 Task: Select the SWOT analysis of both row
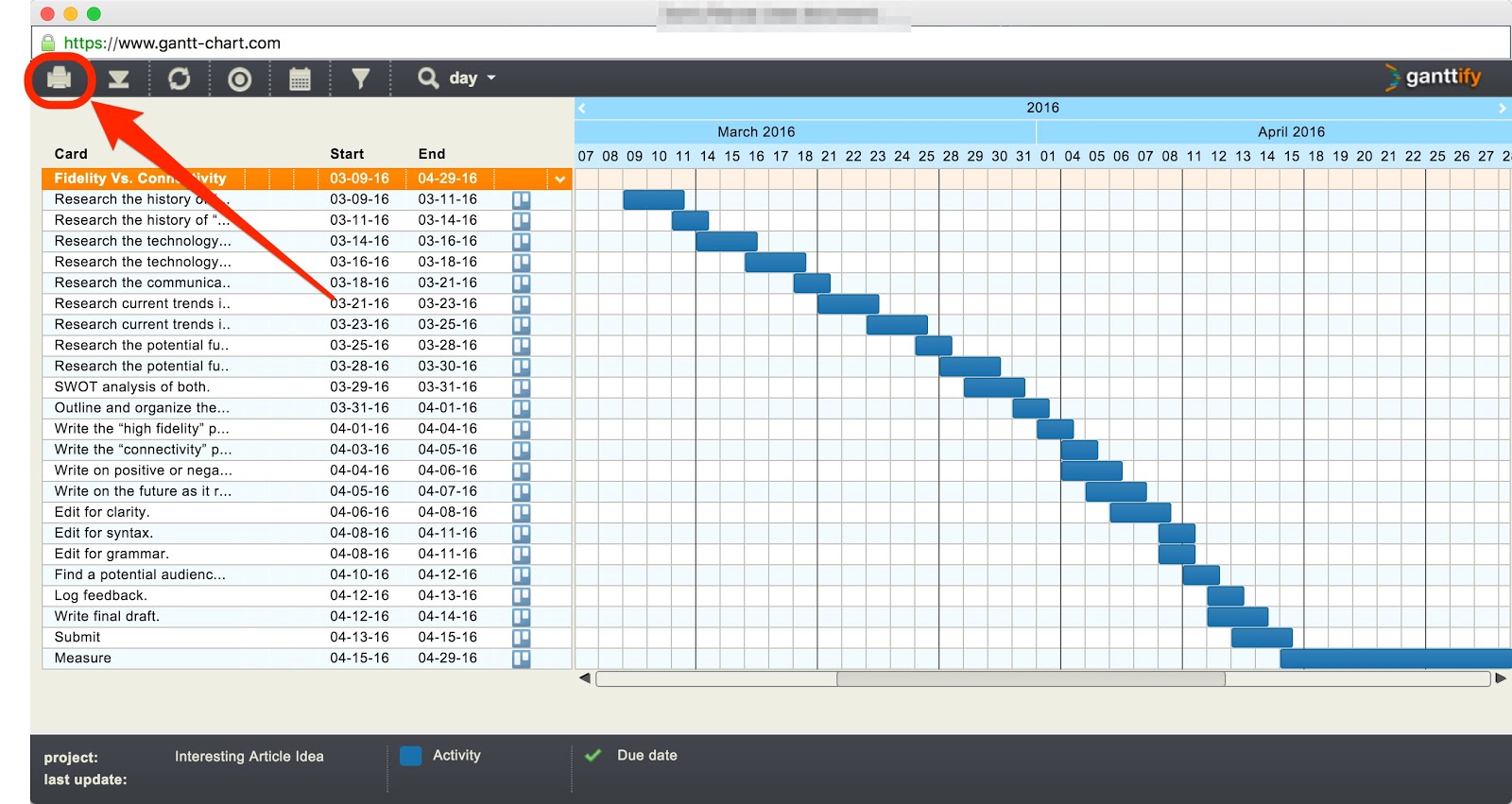pyautogui.click(x=132, y=387)
